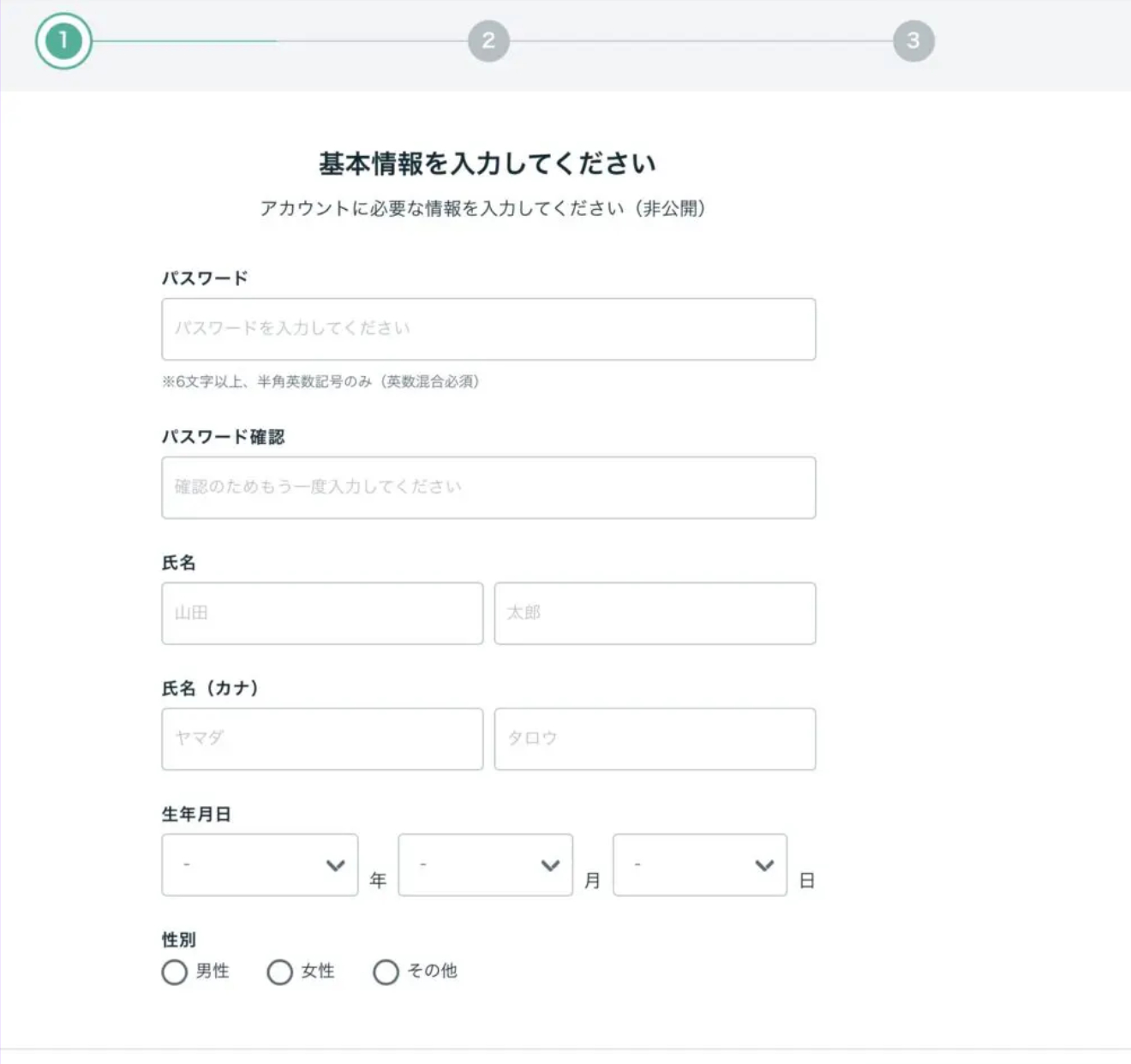This screenshot has height=1064, width=1131.
Task: Select the 女性 radio button
Action: coord(280,971)
